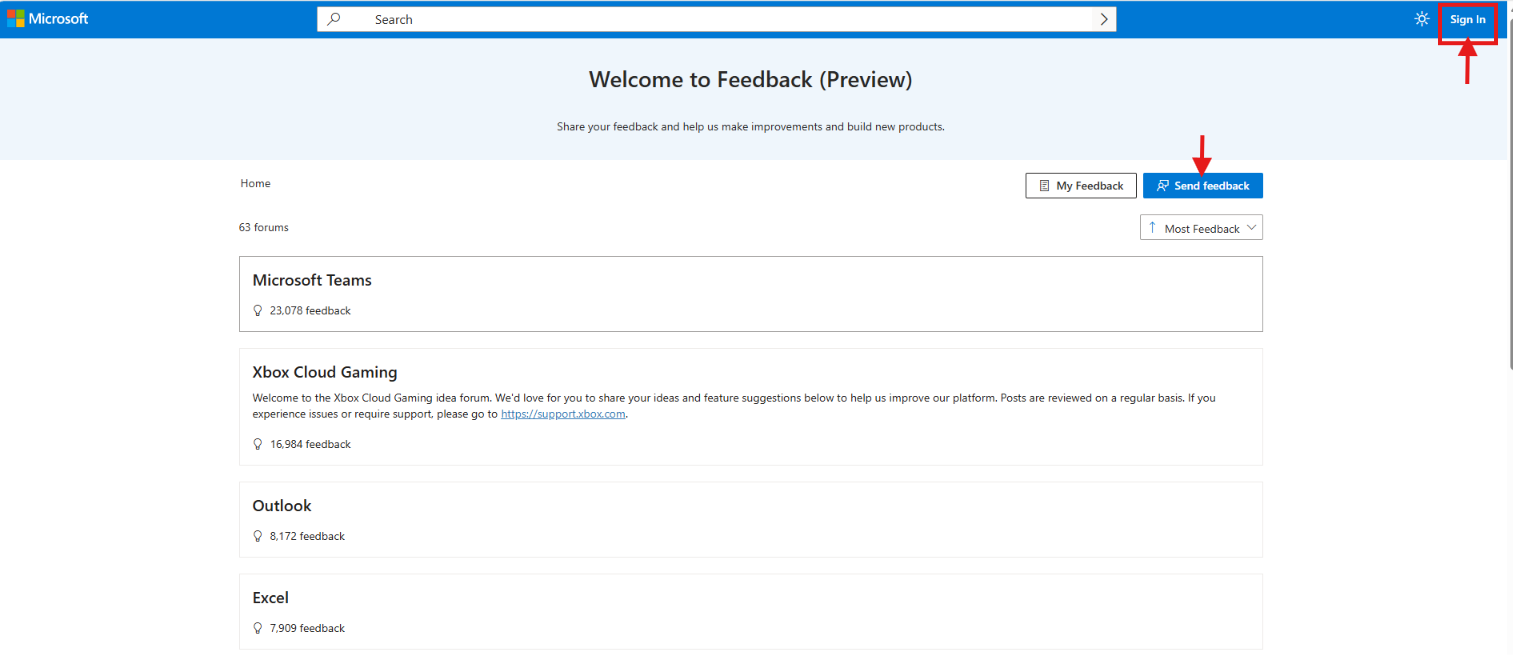Viewport: 1513px width, 655px height.
Task: Click the "63 forums" label
Action: coord(264,227)
